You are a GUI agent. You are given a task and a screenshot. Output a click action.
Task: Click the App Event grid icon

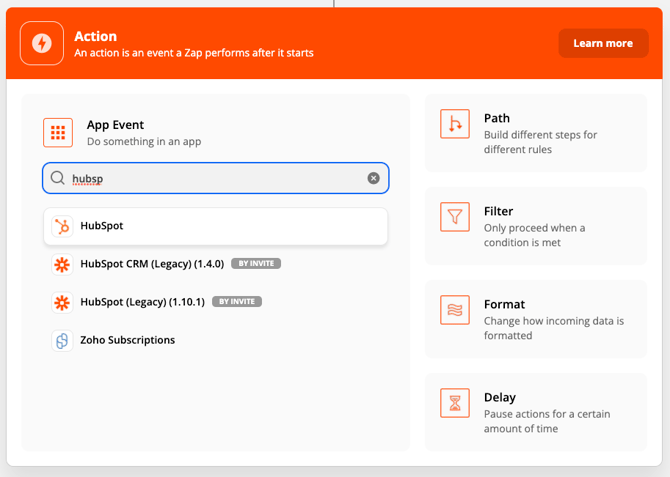point(58,132)
